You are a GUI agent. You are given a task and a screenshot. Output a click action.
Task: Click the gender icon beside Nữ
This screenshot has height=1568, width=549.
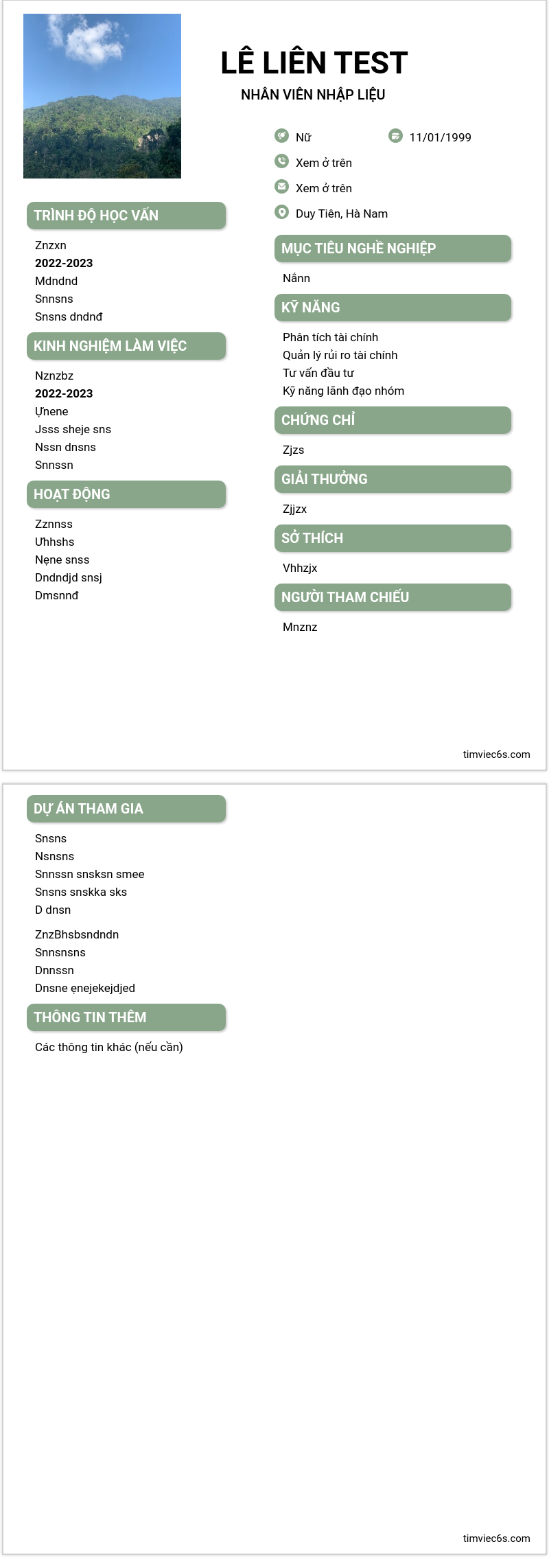281,136
